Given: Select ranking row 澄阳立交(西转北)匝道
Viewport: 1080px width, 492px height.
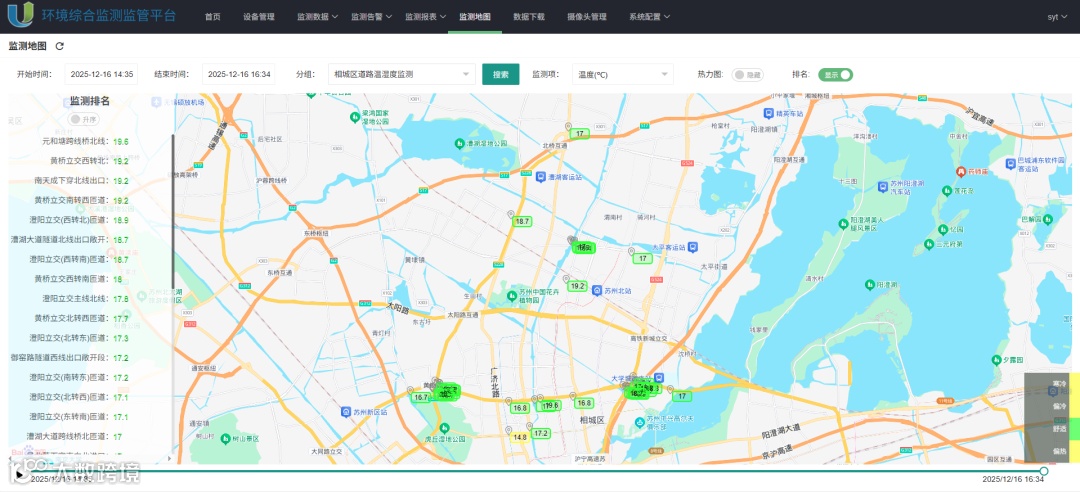Looking at the screenshot, I should coord(79,220).
